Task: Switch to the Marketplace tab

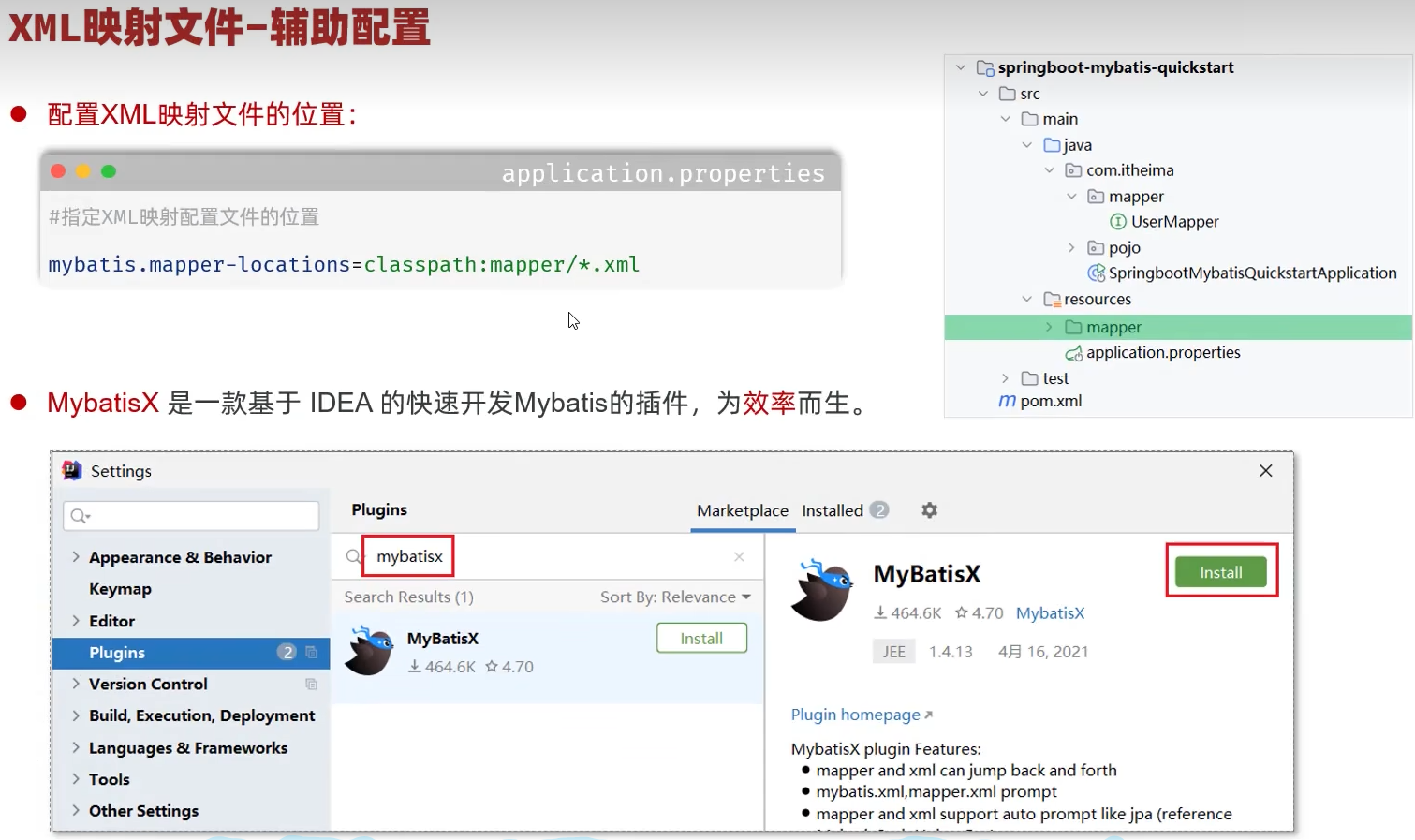Action: pyautogui.click(x=742, y=510)
